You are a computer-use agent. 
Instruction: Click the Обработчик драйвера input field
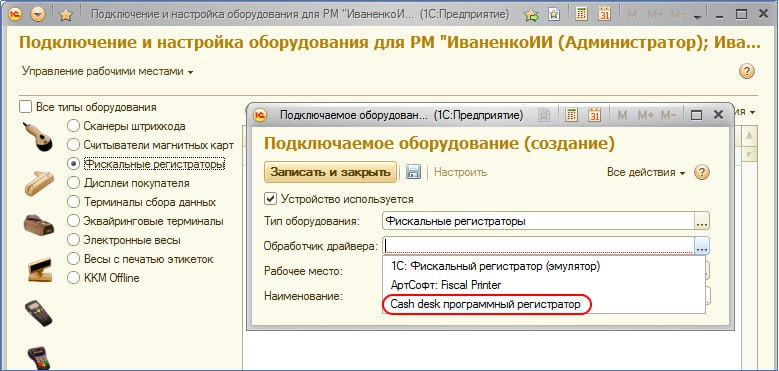(x=539, y=245)
